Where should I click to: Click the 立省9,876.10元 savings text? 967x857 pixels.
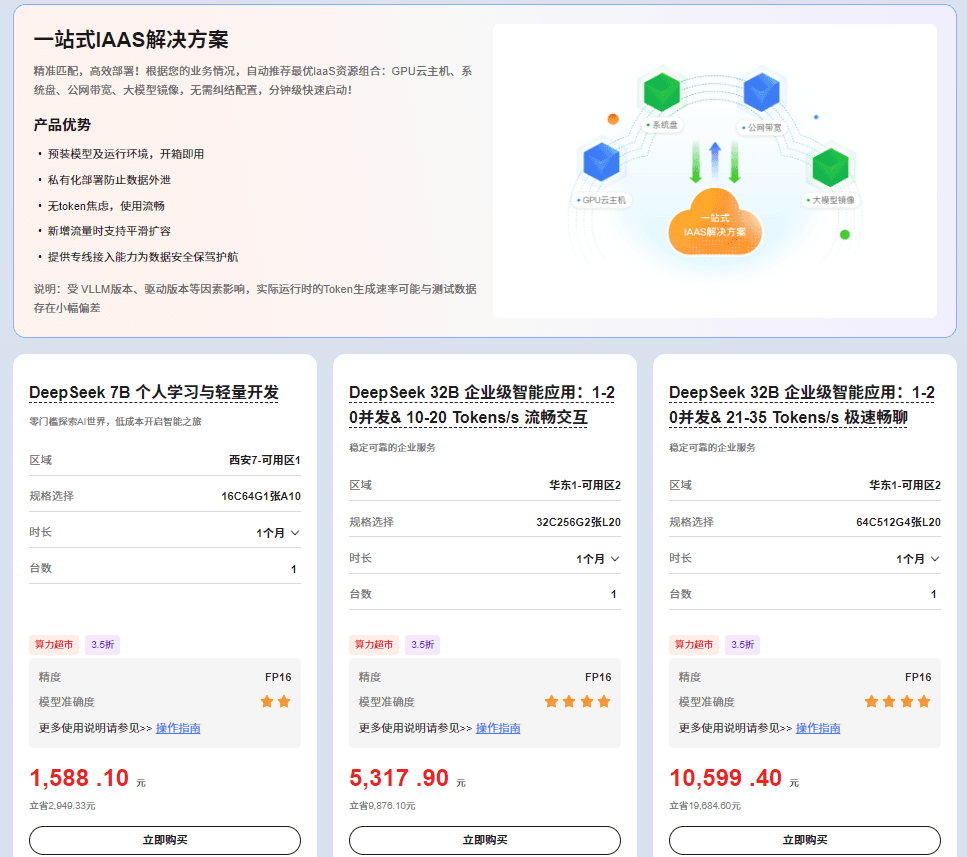tap(382, 806)
